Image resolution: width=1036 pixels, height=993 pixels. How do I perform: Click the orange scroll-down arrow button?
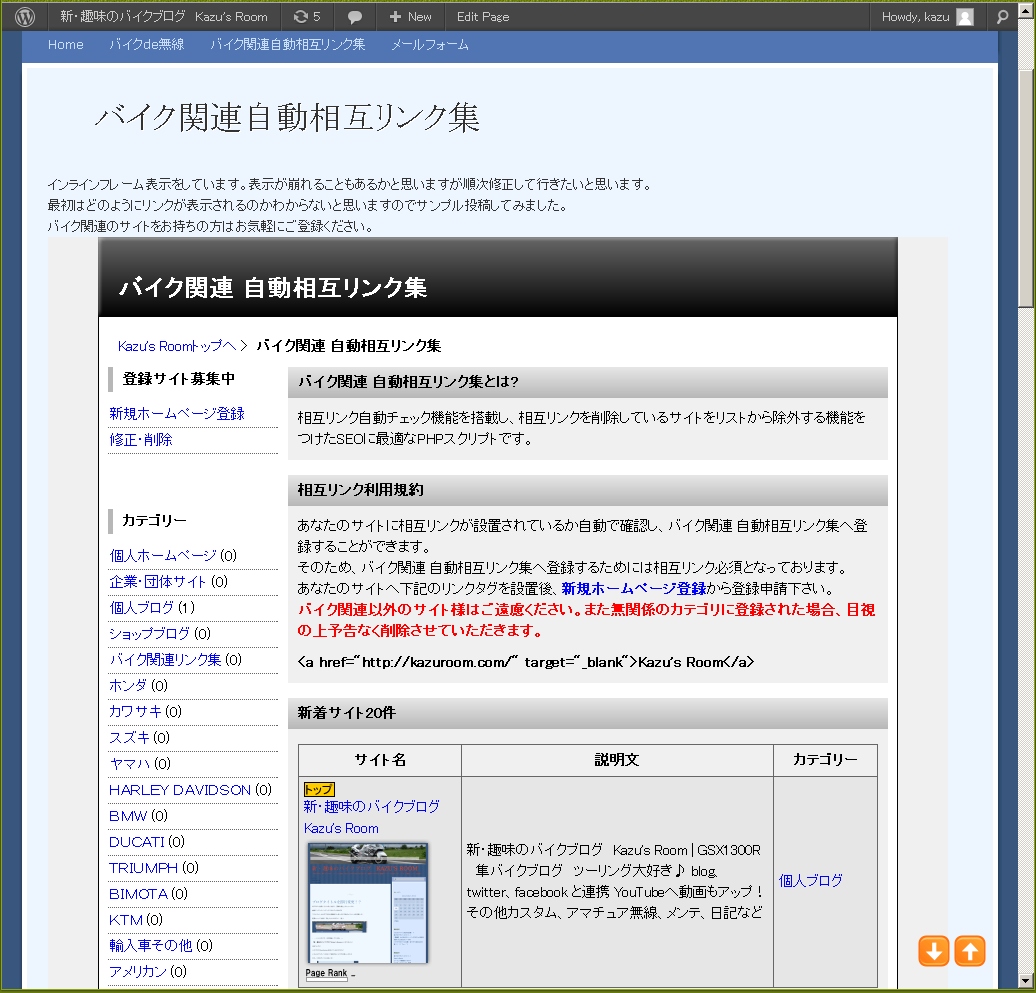coord(934,951)
